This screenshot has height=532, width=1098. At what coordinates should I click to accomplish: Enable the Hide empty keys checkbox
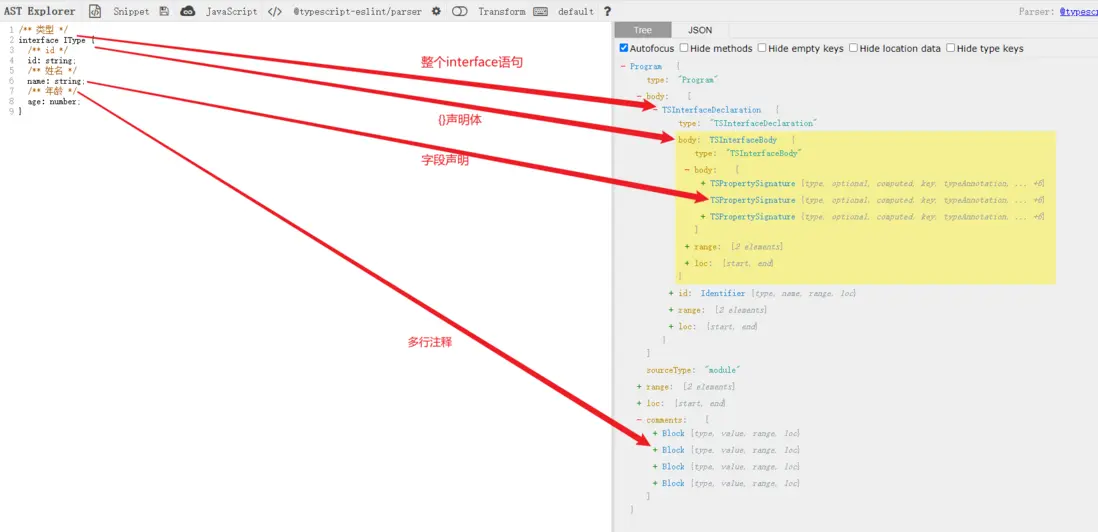tap(762, 48)
